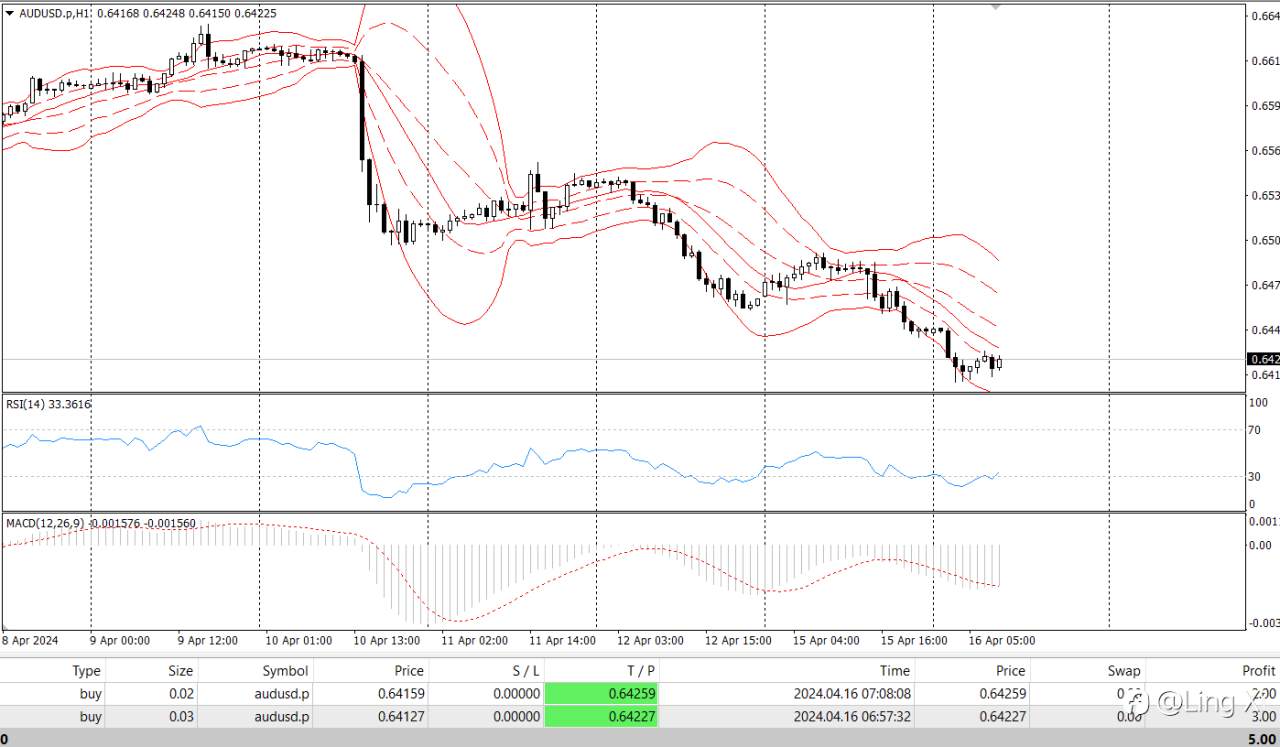This screenshot has height=747, width=1280.
Task: Click the gray chart shift triangle marker
Action: coord(995,7)
